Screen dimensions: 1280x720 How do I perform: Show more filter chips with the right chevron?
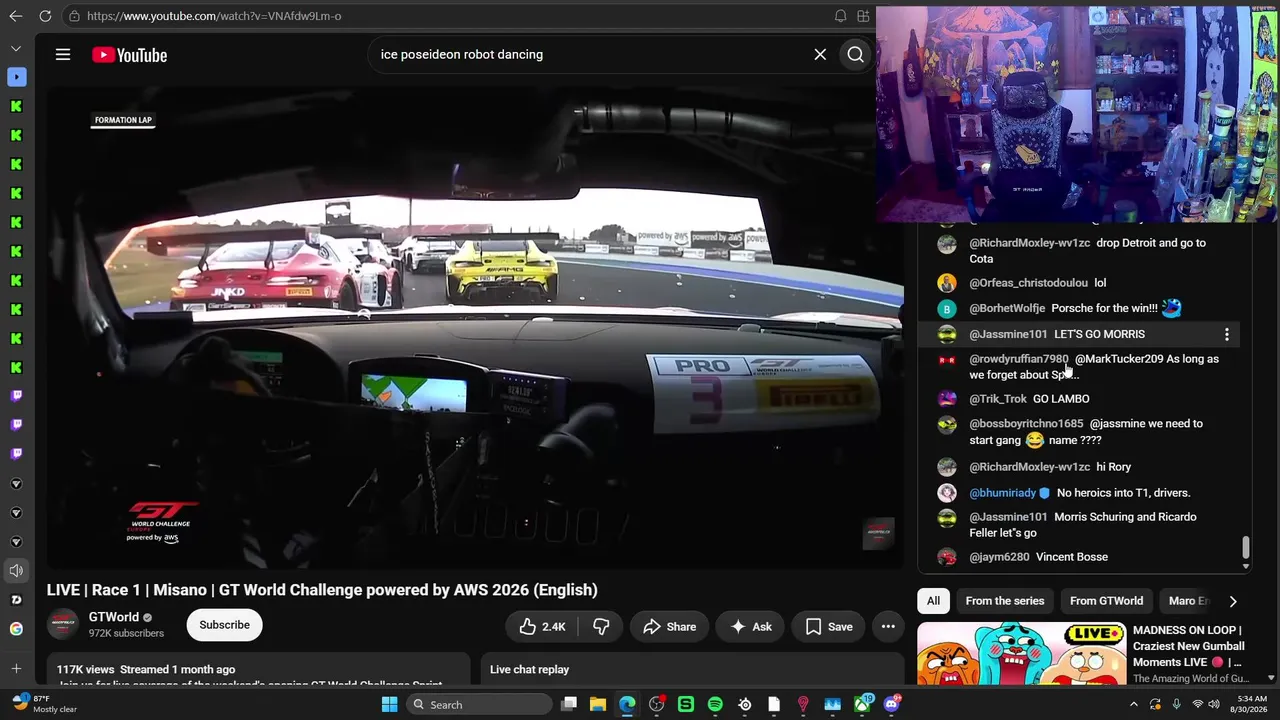pos(1232,601)
